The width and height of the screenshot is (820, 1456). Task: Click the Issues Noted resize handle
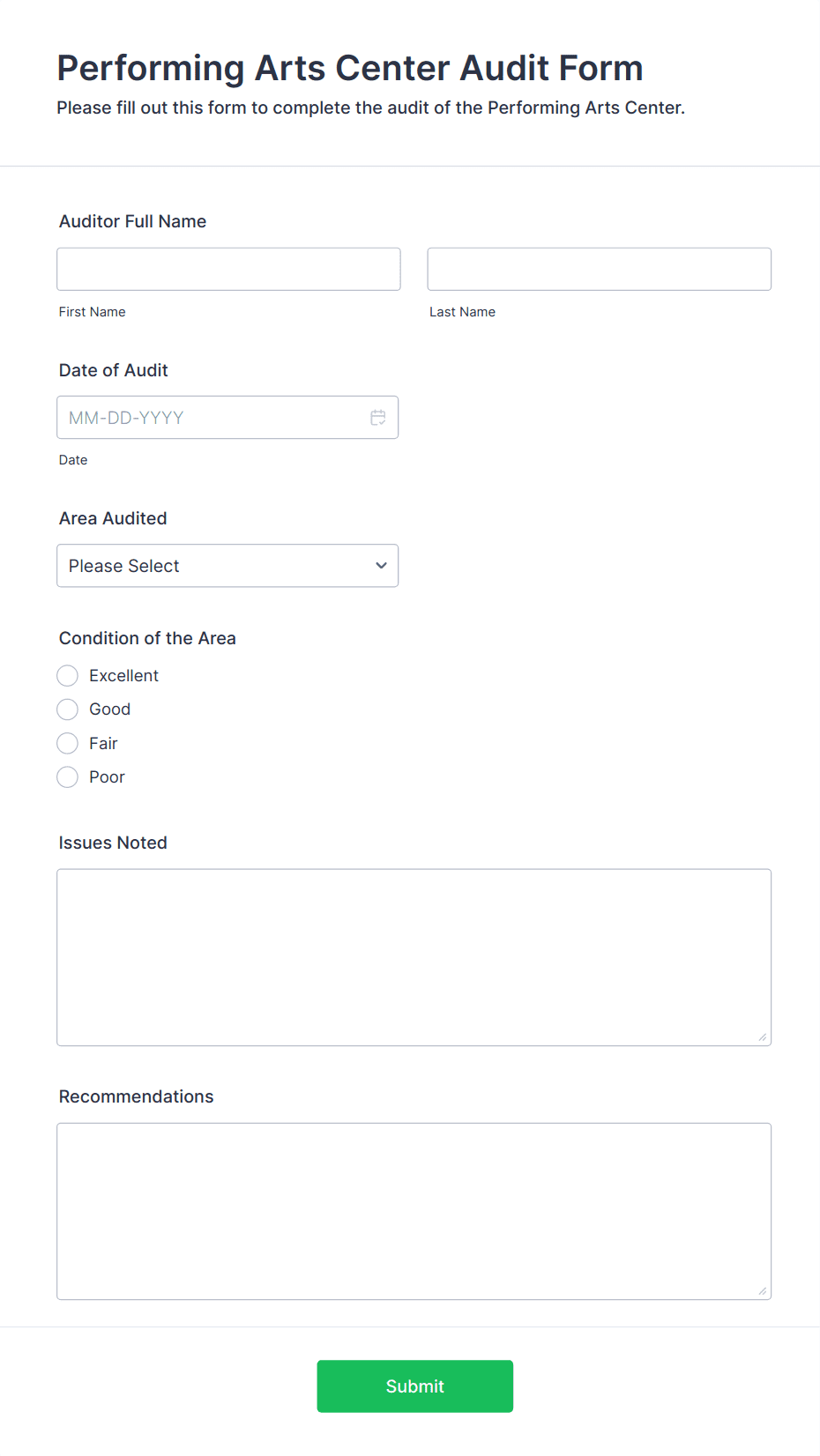(763, 1037)
